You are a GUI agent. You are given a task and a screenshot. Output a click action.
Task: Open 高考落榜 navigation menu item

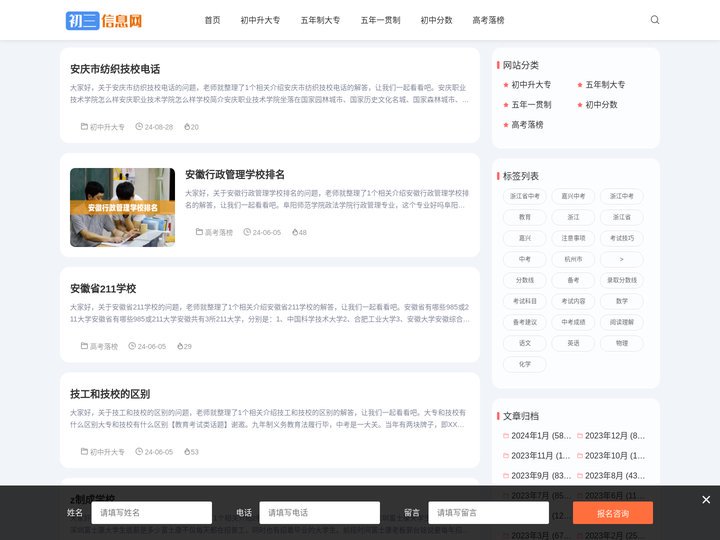[489, 20]
